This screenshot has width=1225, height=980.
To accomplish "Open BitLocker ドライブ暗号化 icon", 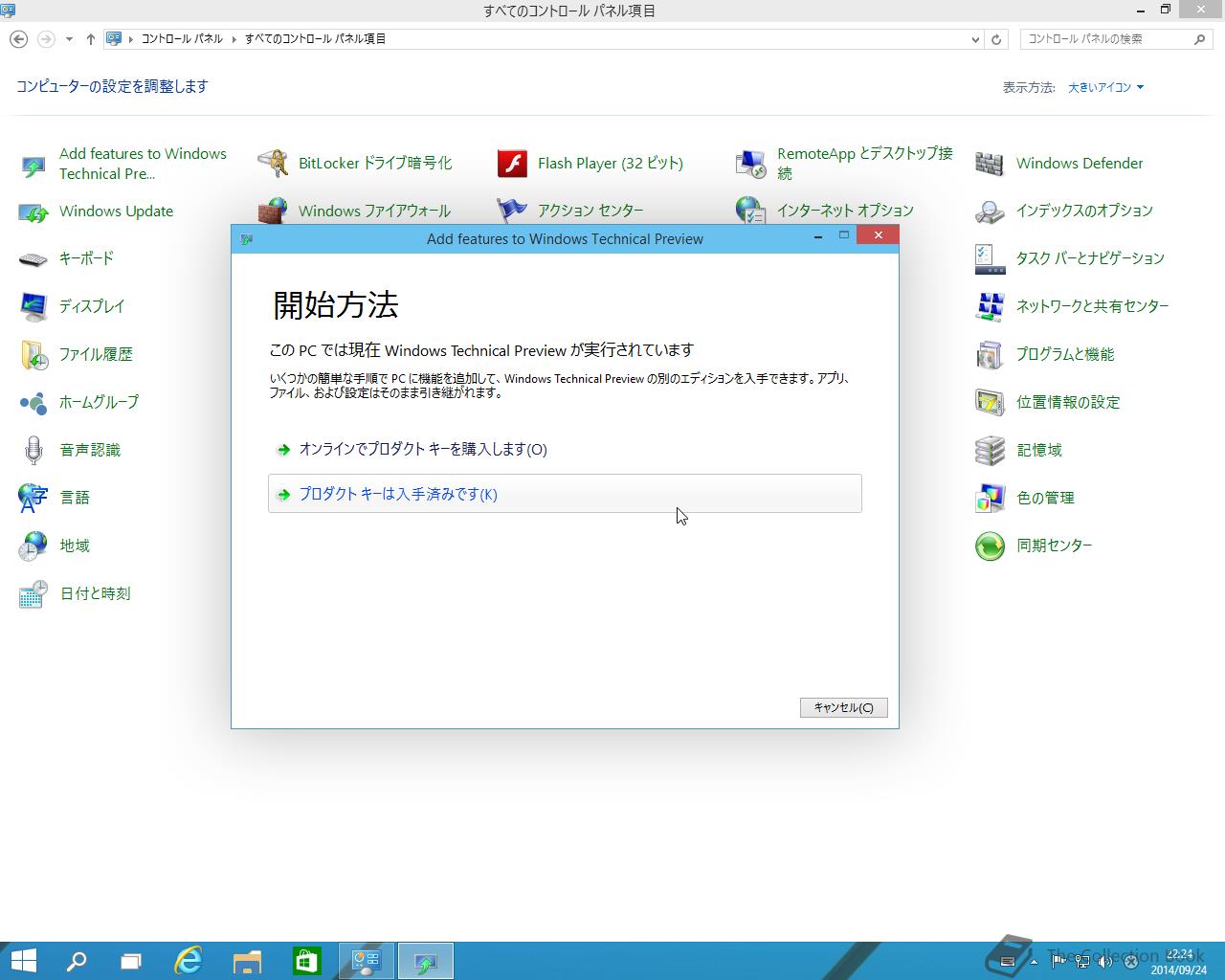I will (273, 164).
